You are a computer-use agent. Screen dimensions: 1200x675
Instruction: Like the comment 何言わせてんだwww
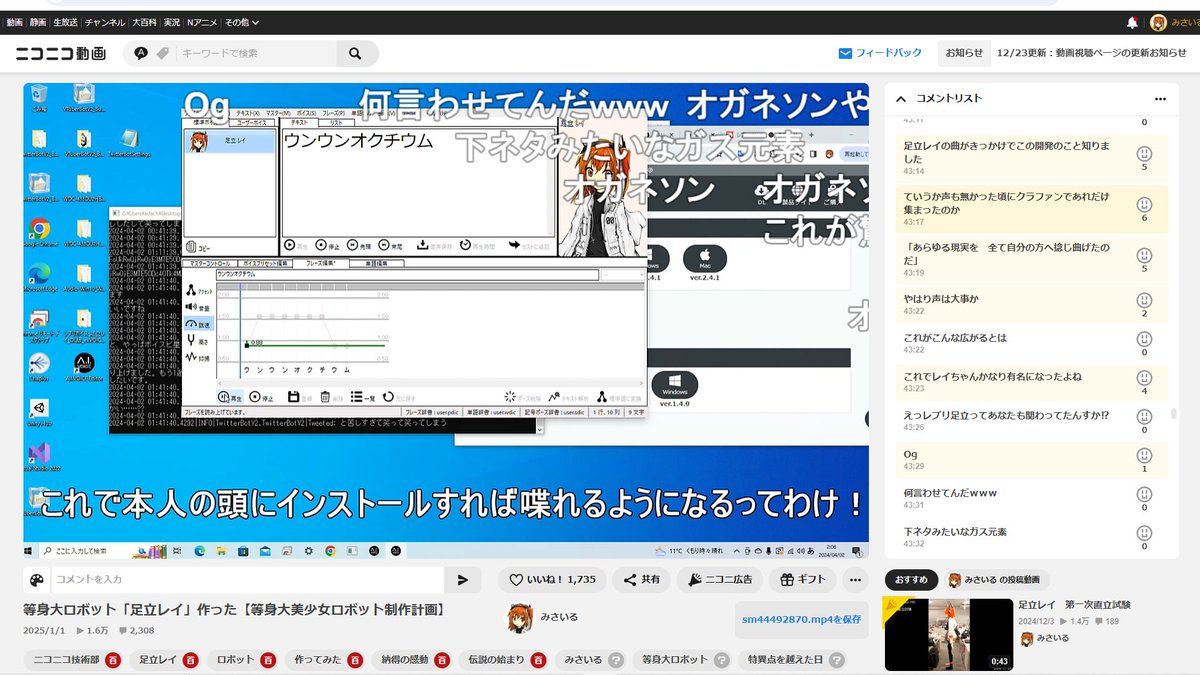click(1145, 494)
